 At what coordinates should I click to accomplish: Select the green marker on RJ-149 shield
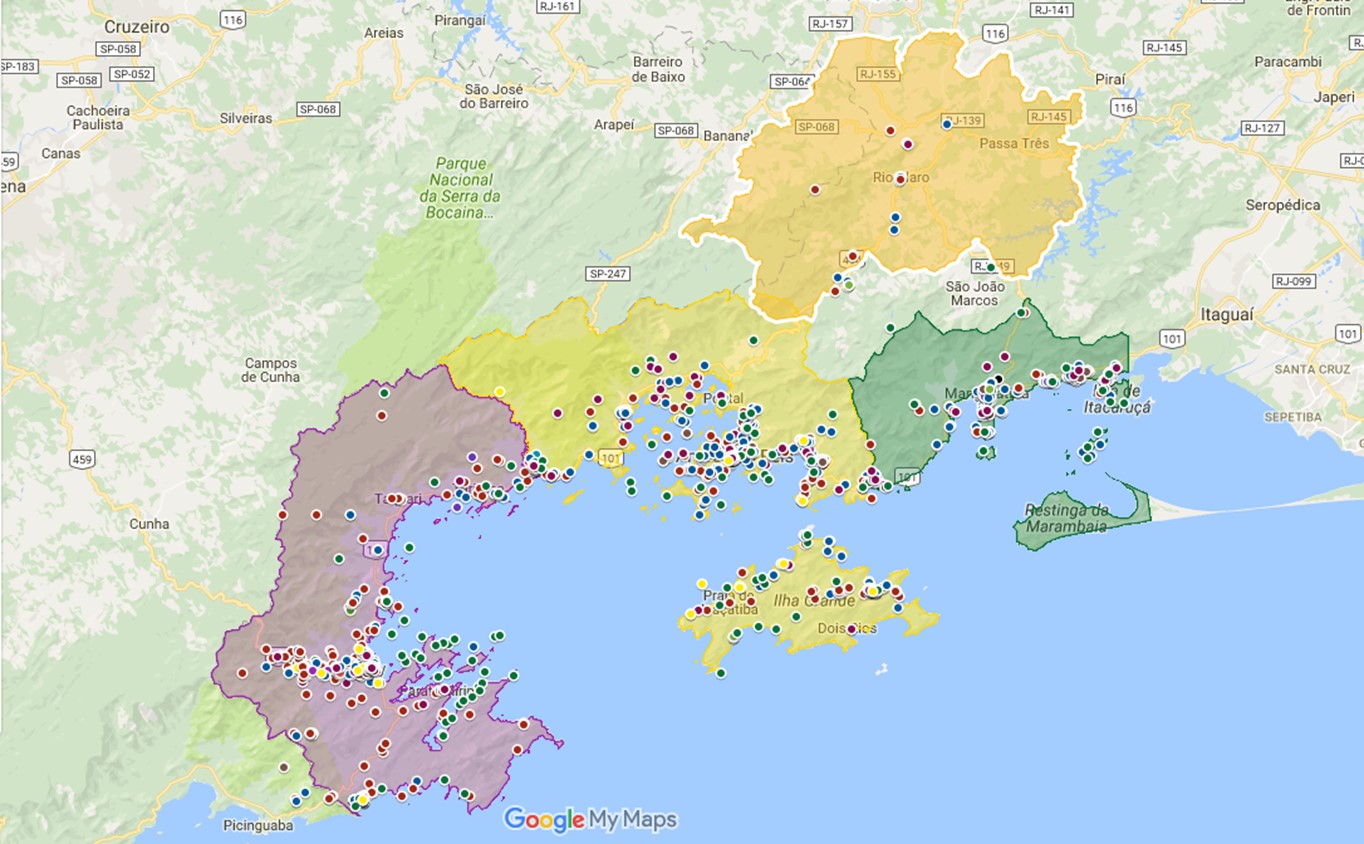990,267
